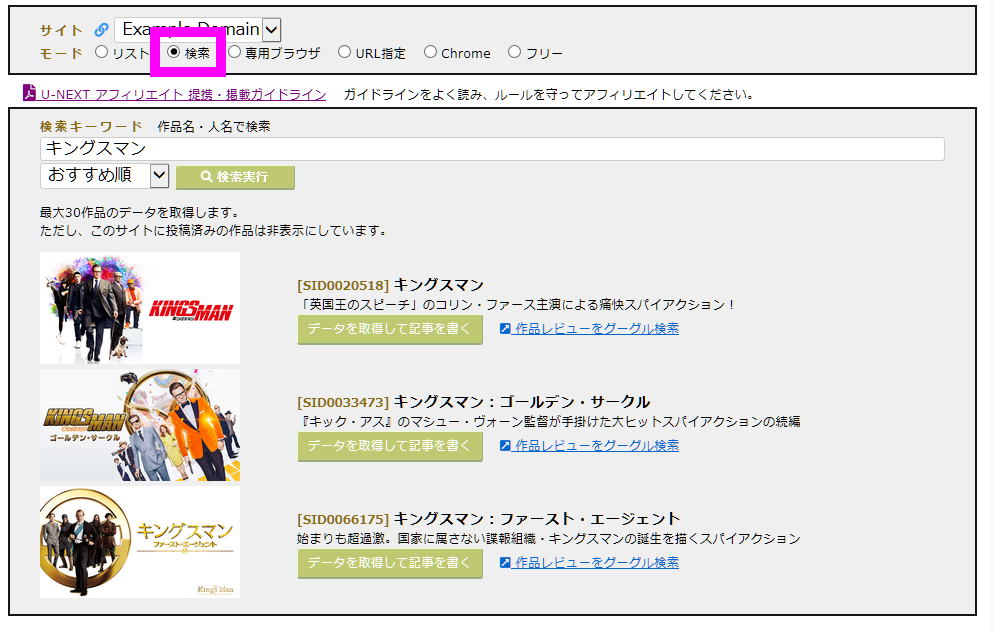This screenshot has width=993, height=631.
Task: Open U-NEXT アフィリエイト guideline link
Action: (183, 95)
